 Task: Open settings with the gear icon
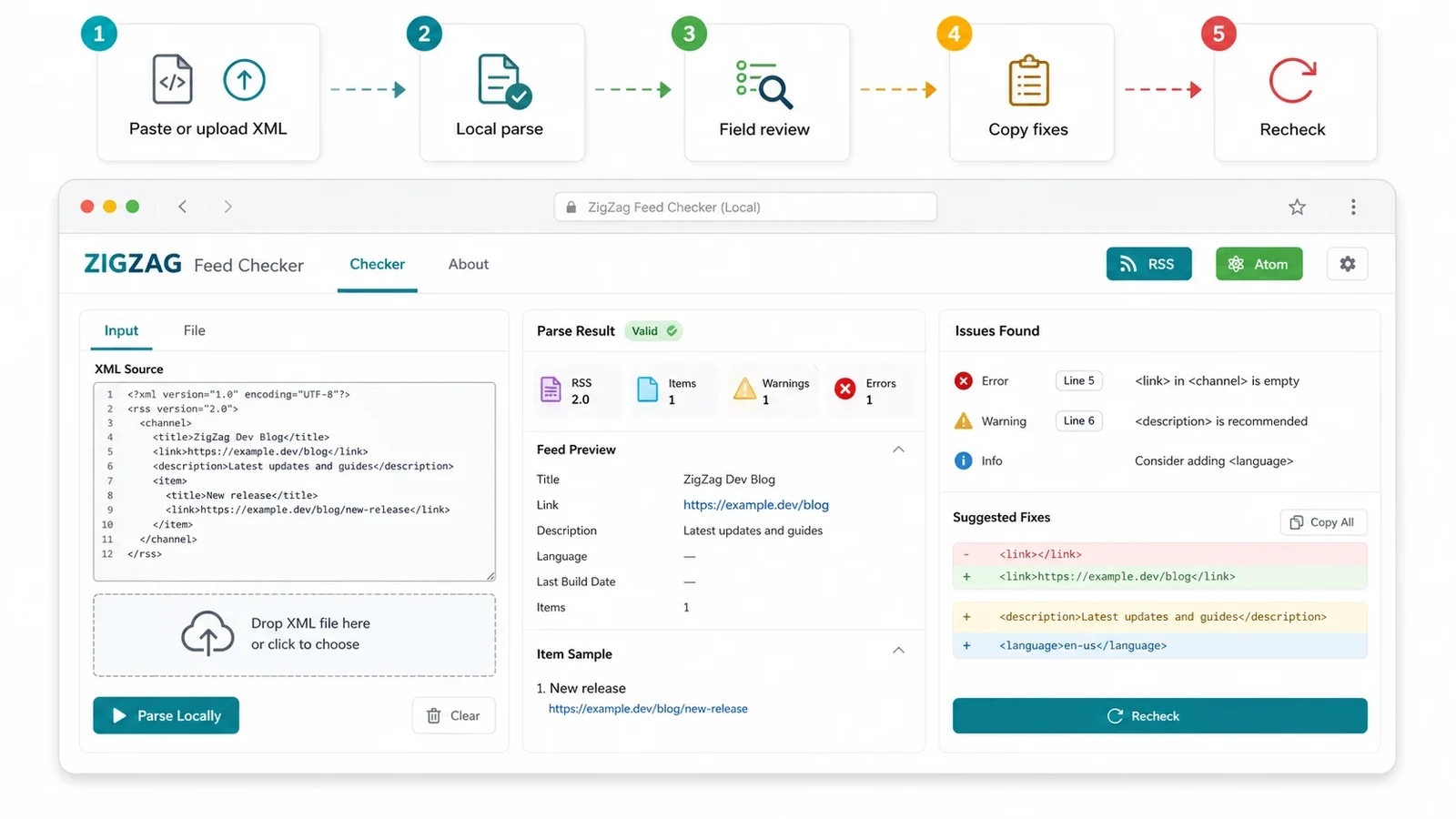1347,264
